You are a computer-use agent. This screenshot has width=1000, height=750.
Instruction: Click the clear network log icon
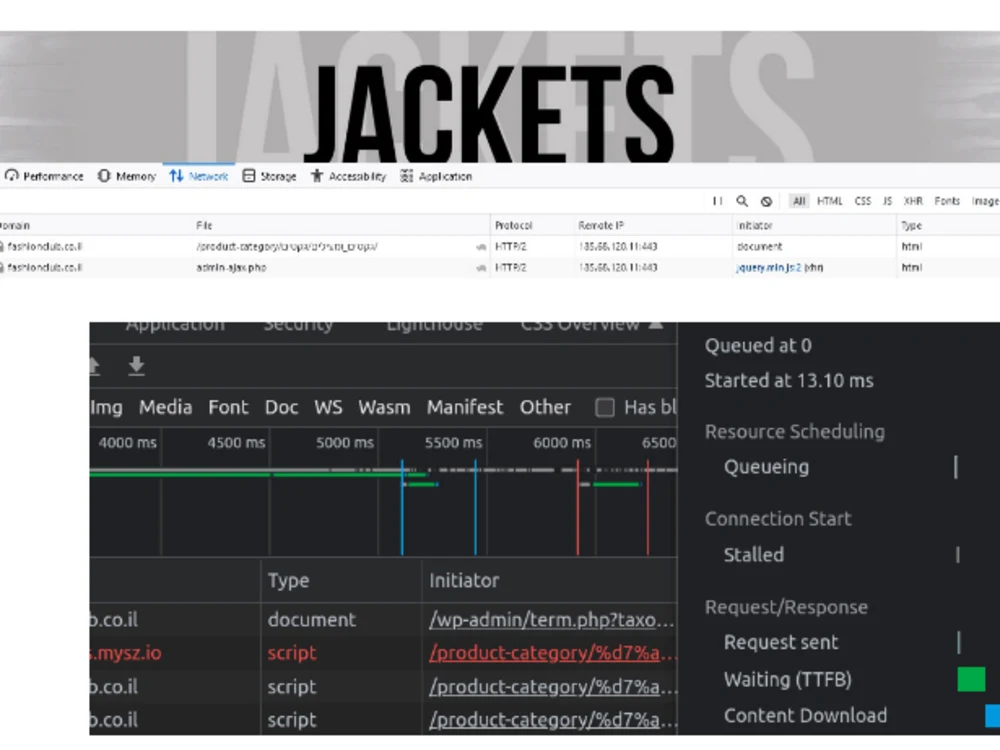pyautogui.click(x=765, y=201)
